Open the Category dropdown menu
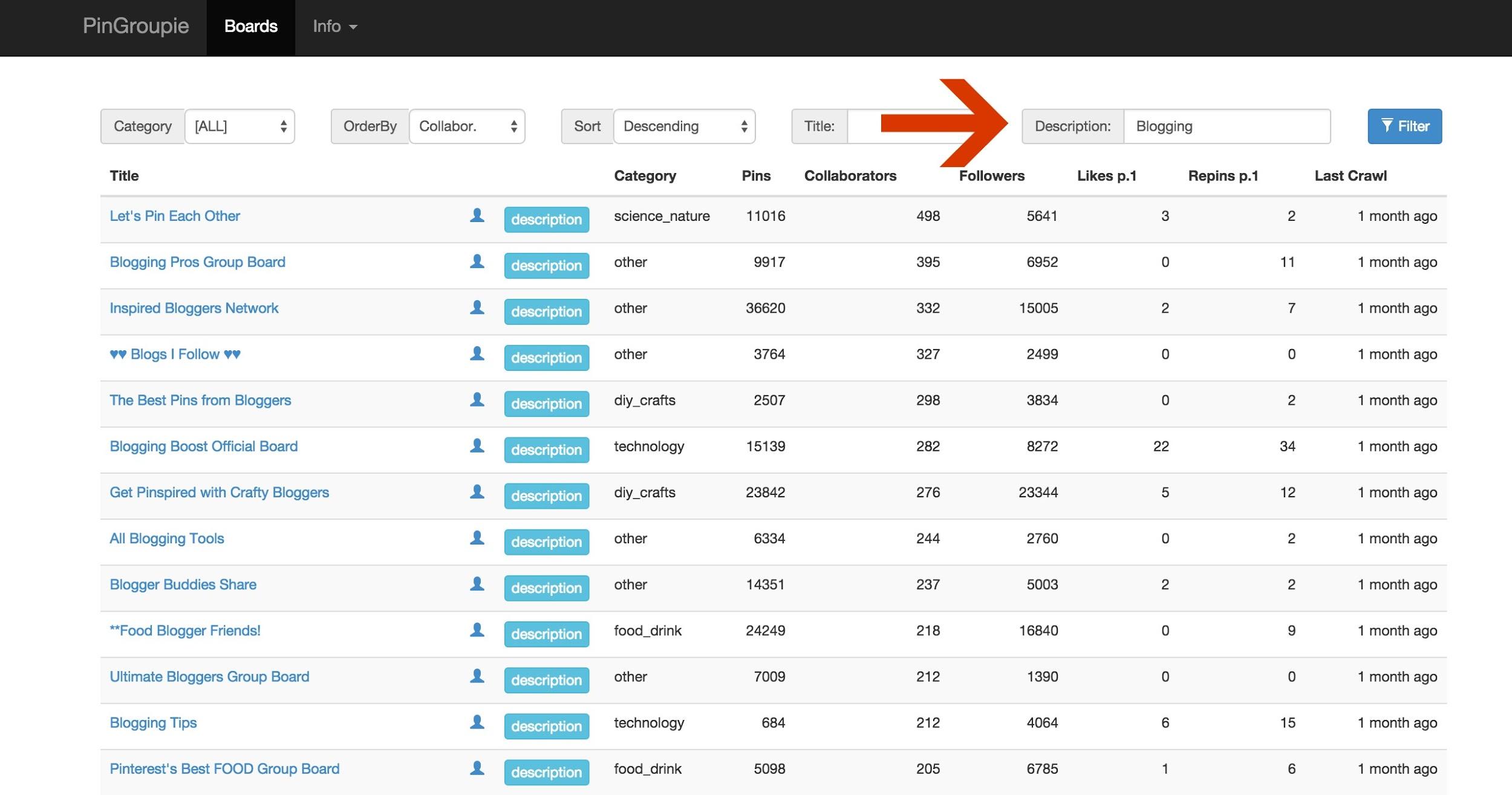The image size is (1512, 795). pyautogui.click(x=240, y=125)
